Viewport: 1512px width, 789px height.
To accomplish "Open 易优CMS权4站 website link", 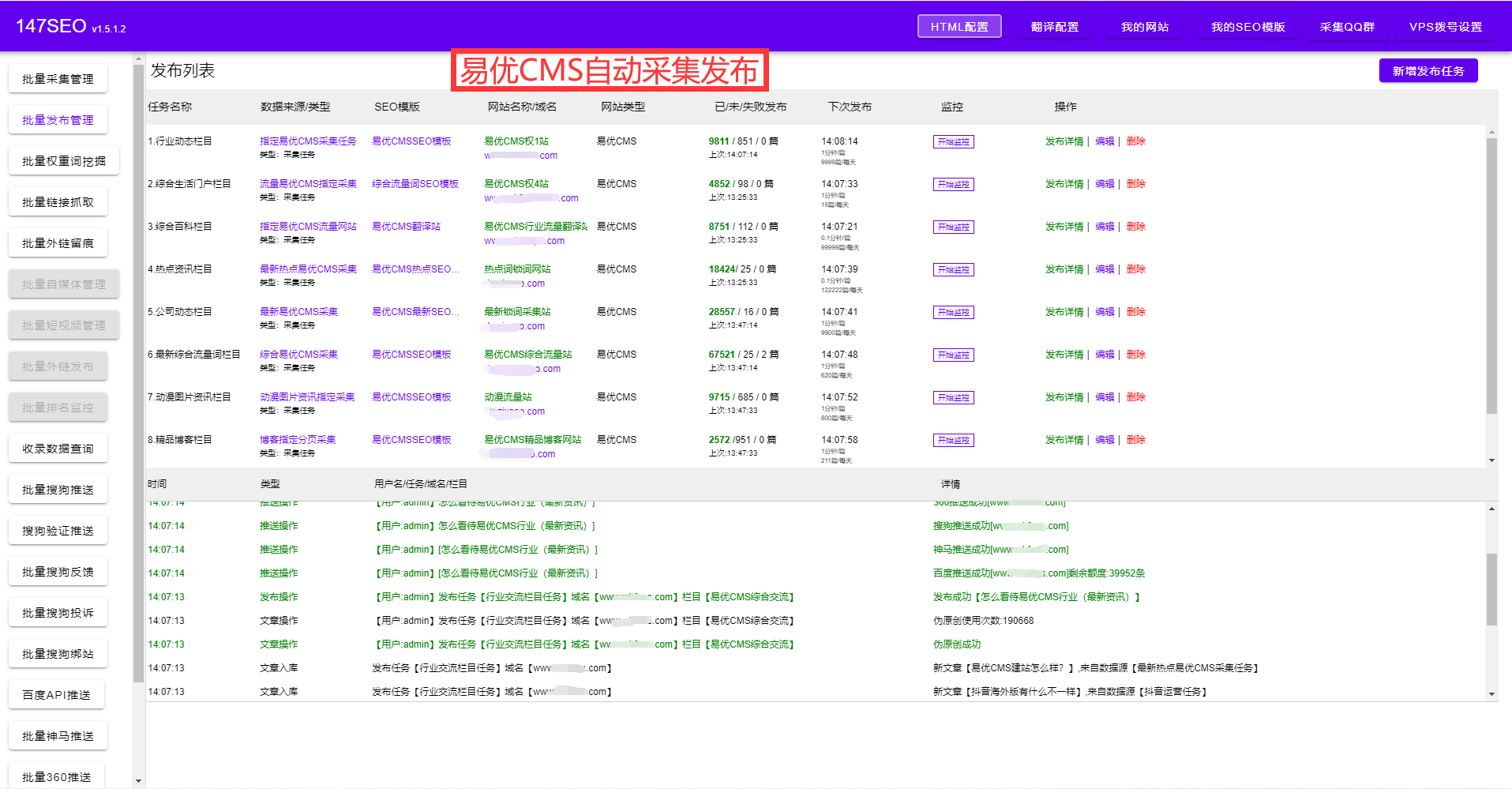I will coord(516,184).
